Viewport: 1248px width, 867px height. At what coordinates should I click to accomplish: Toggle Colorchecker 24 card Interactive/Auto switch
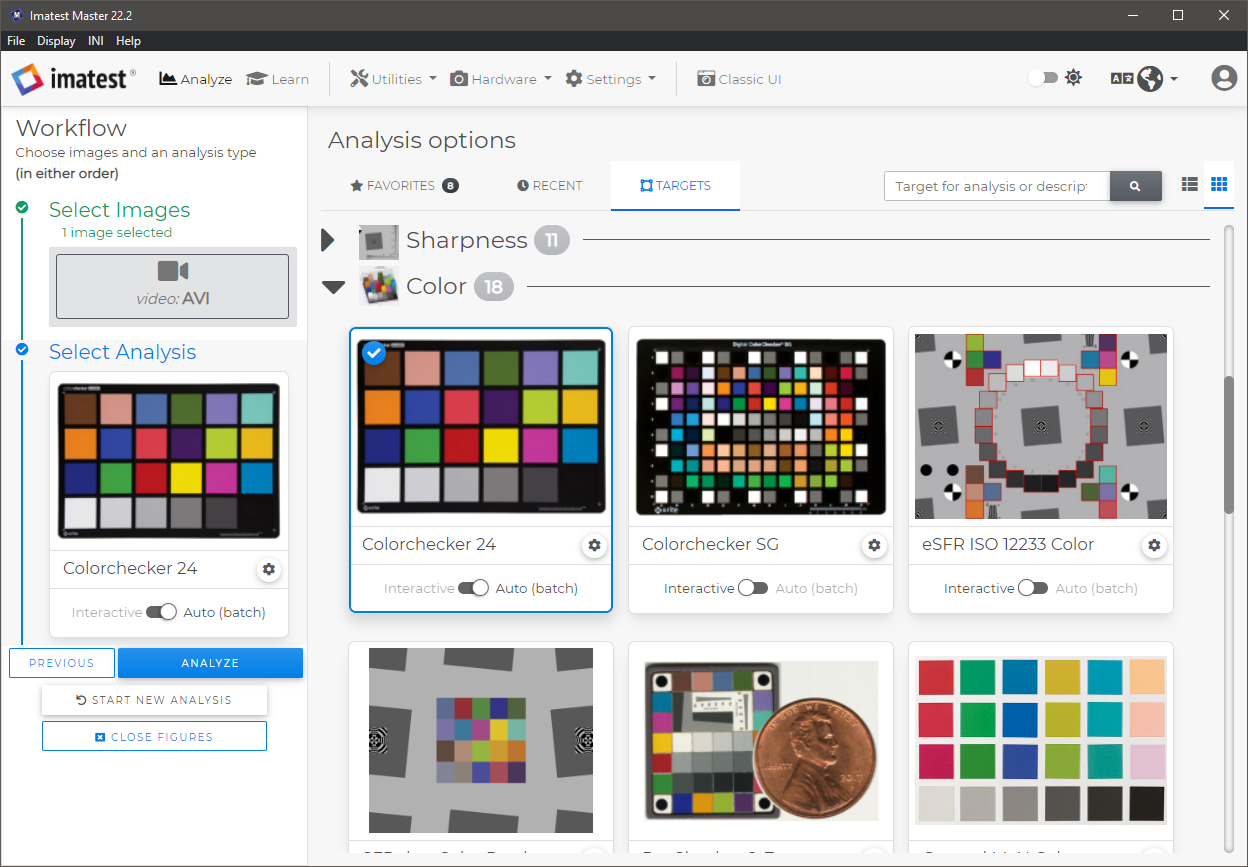click(x=474, y=588)
